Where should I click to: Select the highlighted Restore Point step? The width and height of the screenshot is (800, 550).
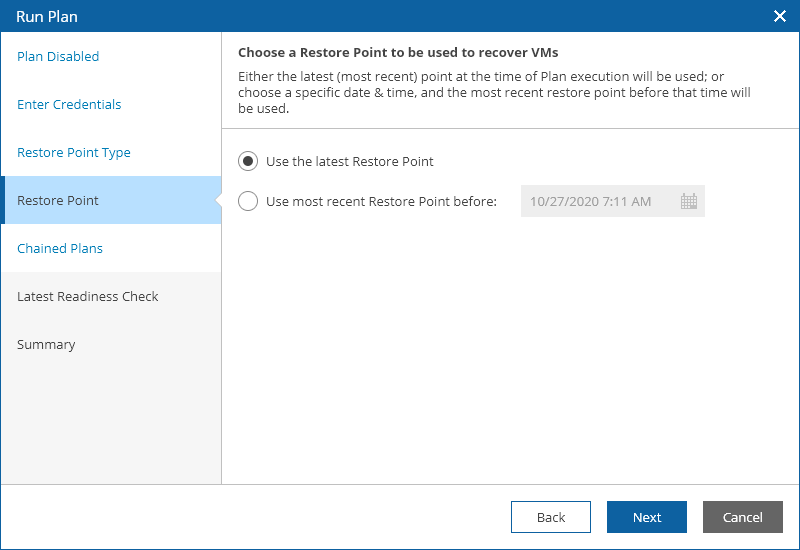[58, 201]
